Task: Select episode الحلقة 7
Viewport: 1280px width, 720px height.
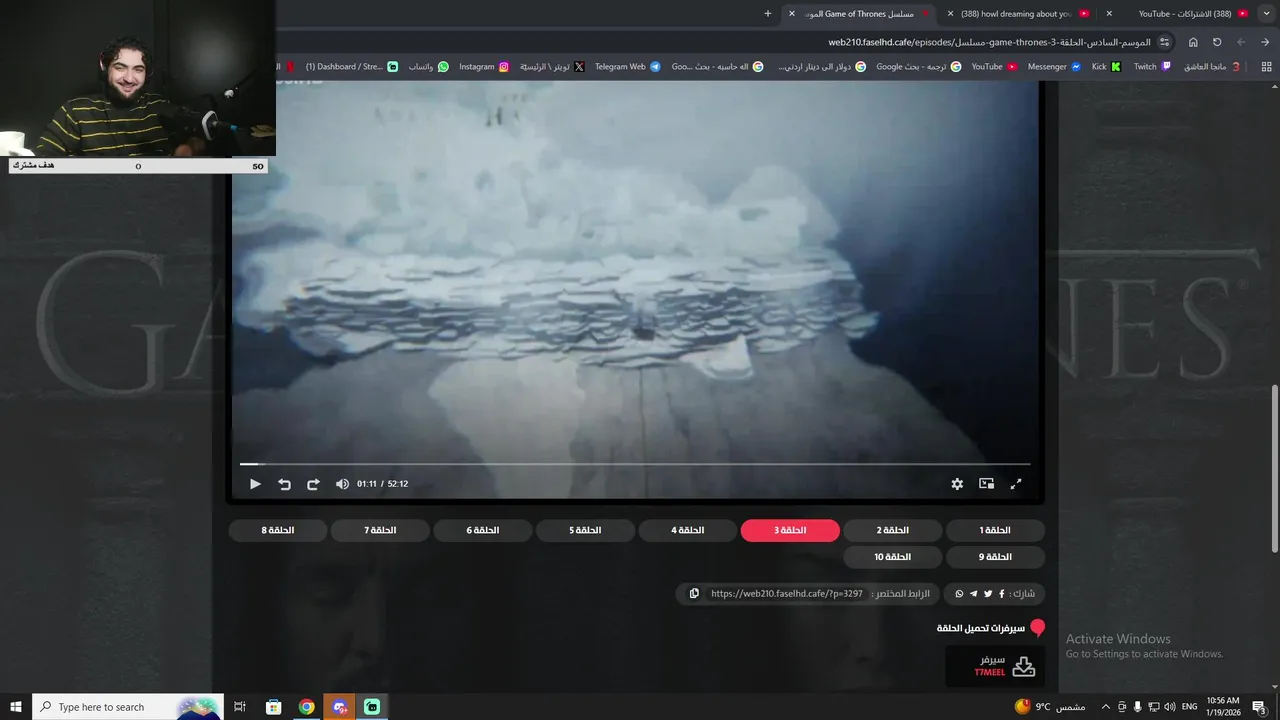Action: (x=380, y=530)
